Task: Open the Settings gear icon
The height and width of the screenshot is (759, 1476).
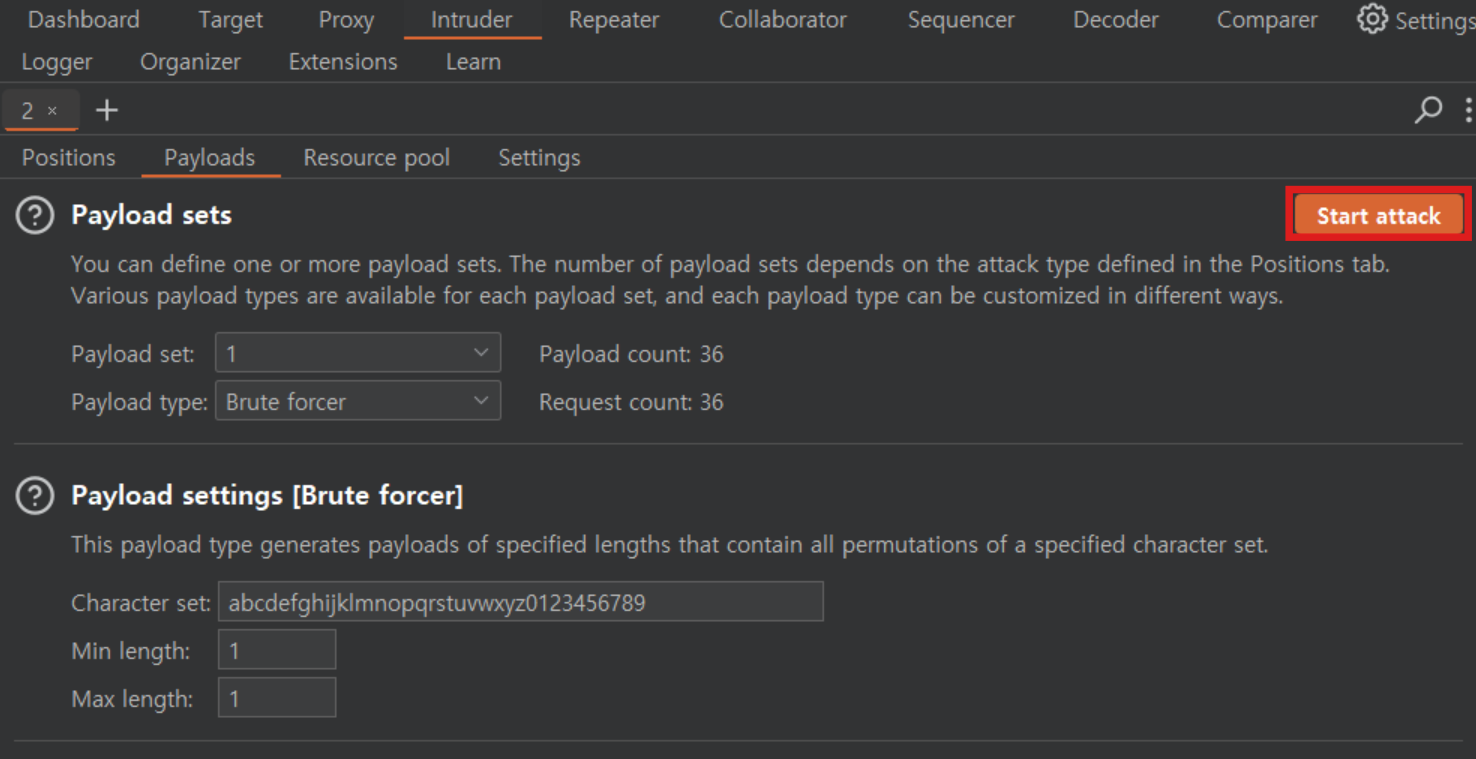Action: 1372,19
